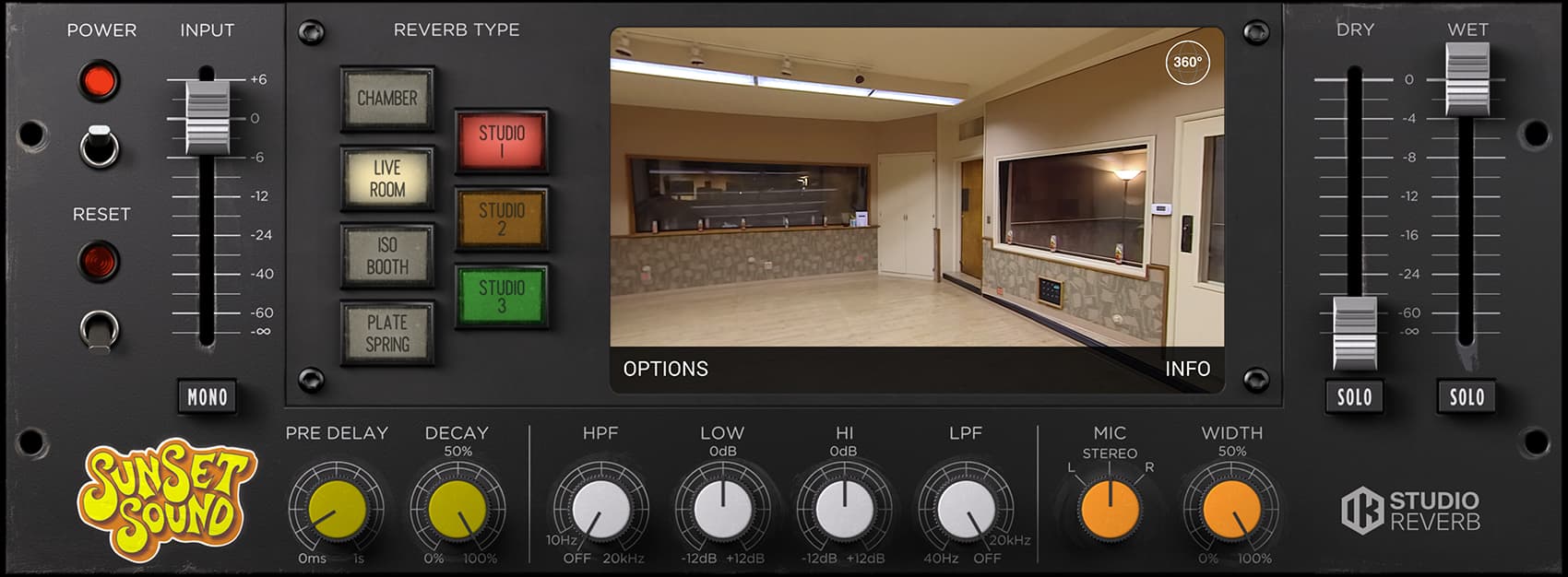The height and width of the screenshot is (577, 1568).
Task: Click the yellow Pre Delay knob
Action: click(x=337, y=510)
